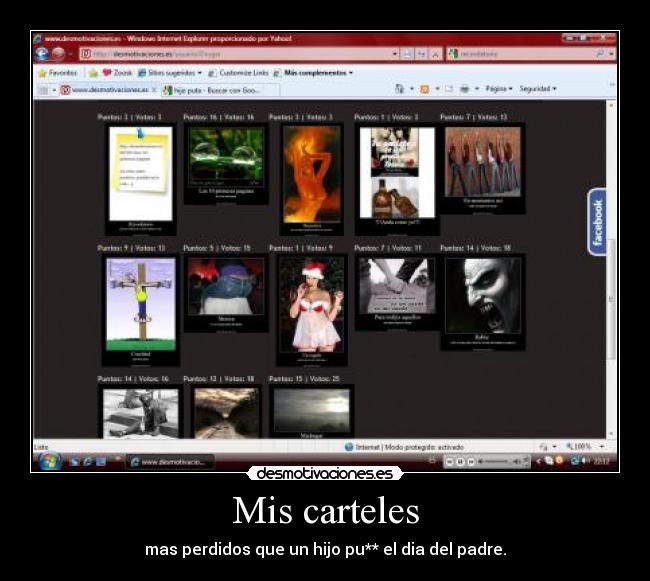Viewport: 650px width, 581px height.
Task: Open the screaming vampire poster thumbnail
Action: pyautogui.click(x=483, y=303)
